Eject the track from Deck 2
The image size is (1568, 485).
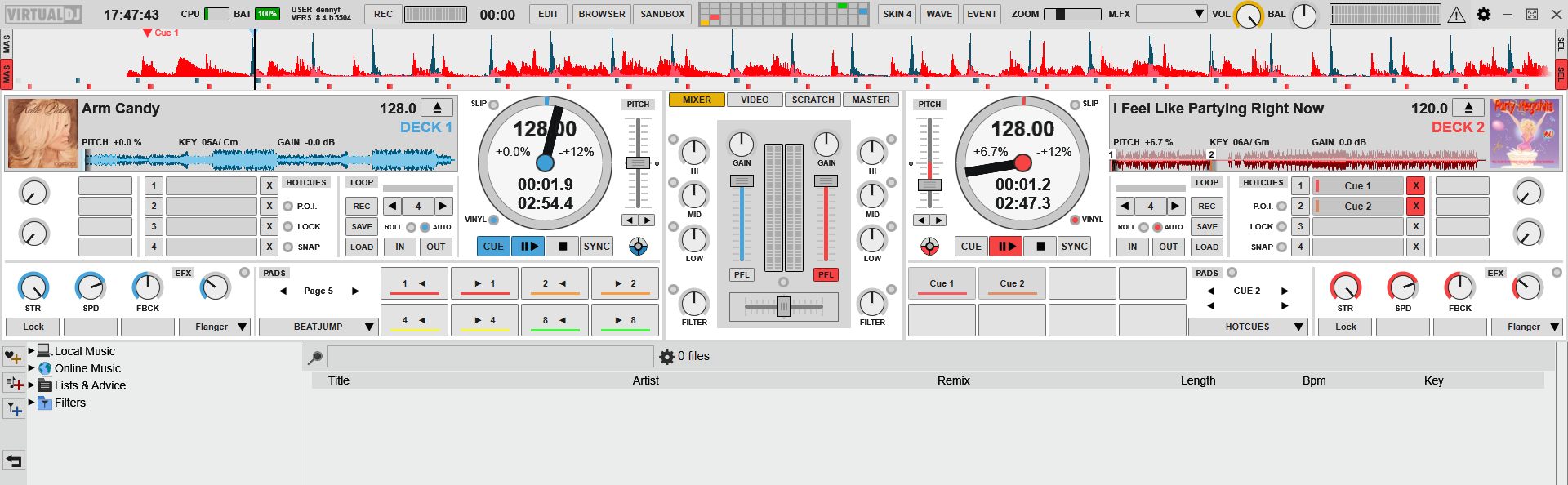(x=1468, y=108)
